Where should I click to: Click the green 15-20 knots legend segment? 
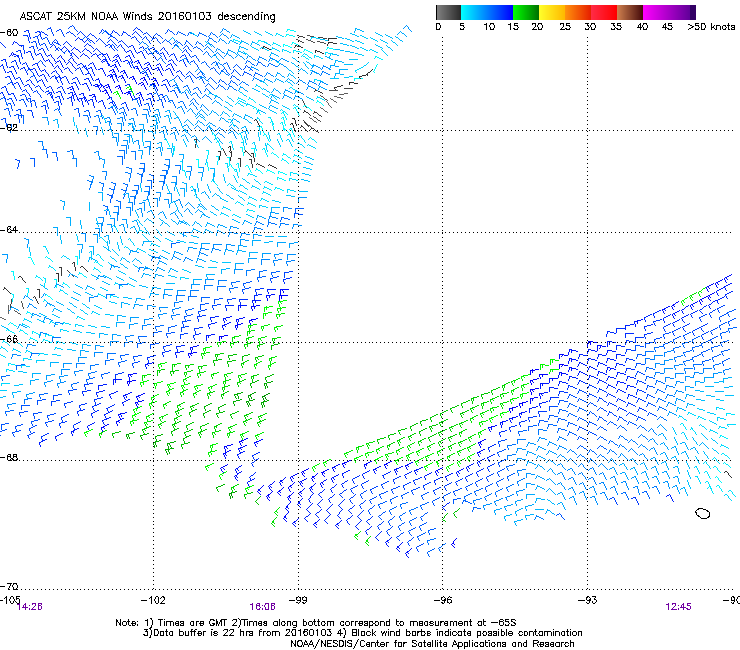526,12
